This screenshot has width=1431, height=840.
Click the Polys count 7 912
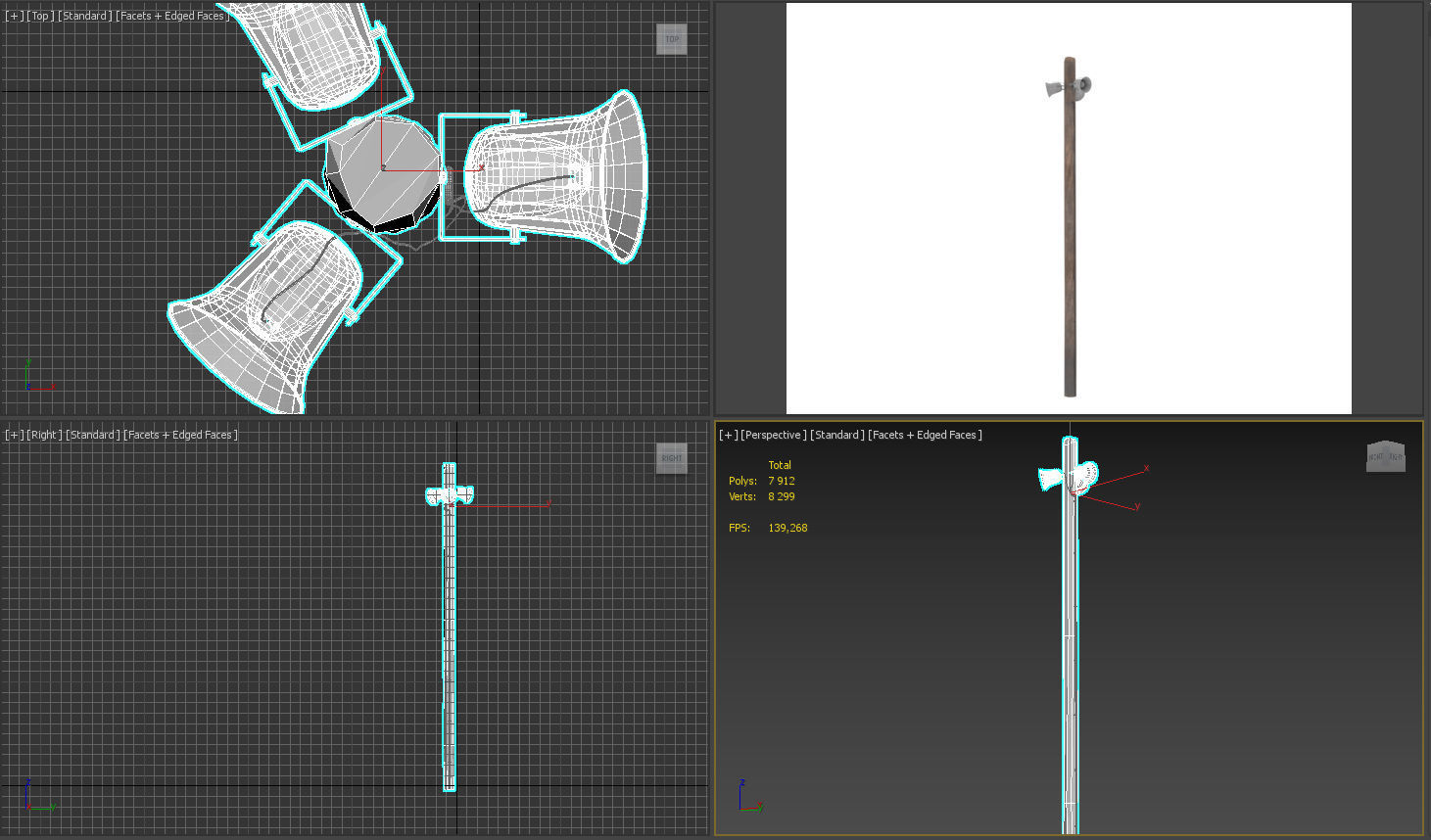782,481
